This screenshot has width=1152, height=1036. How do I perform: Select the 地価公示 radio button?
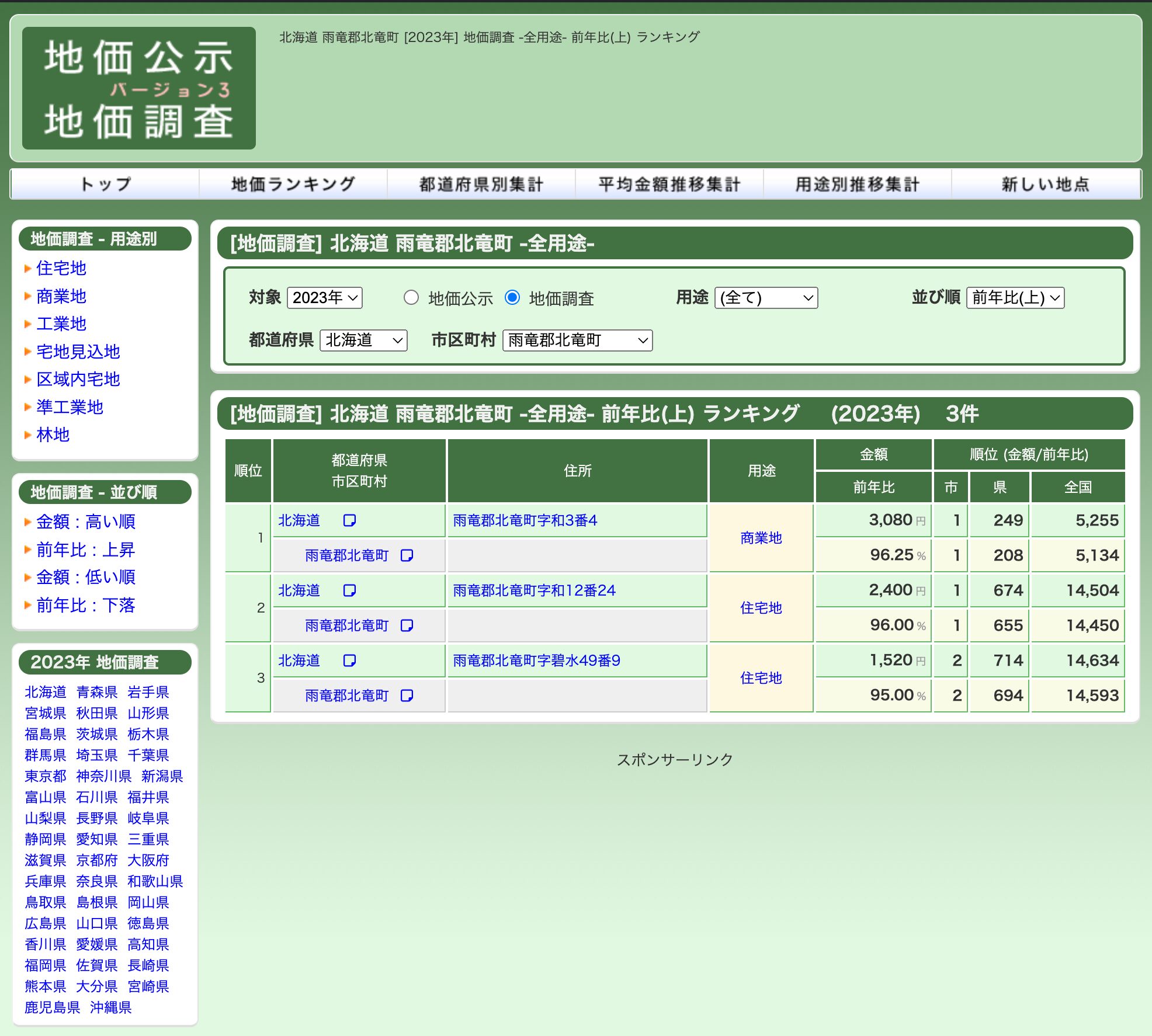point(411,298)
